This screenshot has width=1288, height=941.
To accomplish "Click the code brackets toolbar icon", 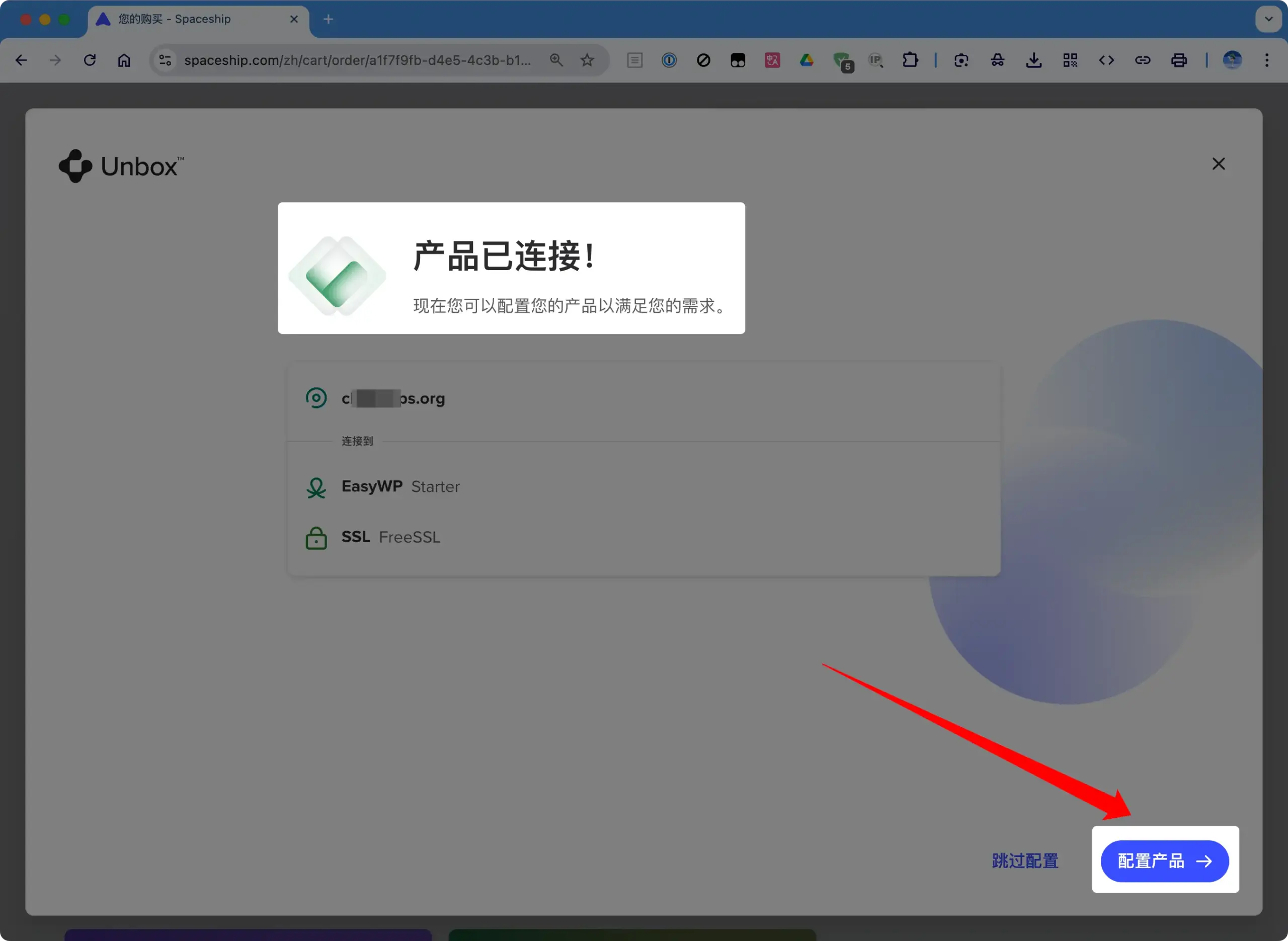I will coord(1106,60).
